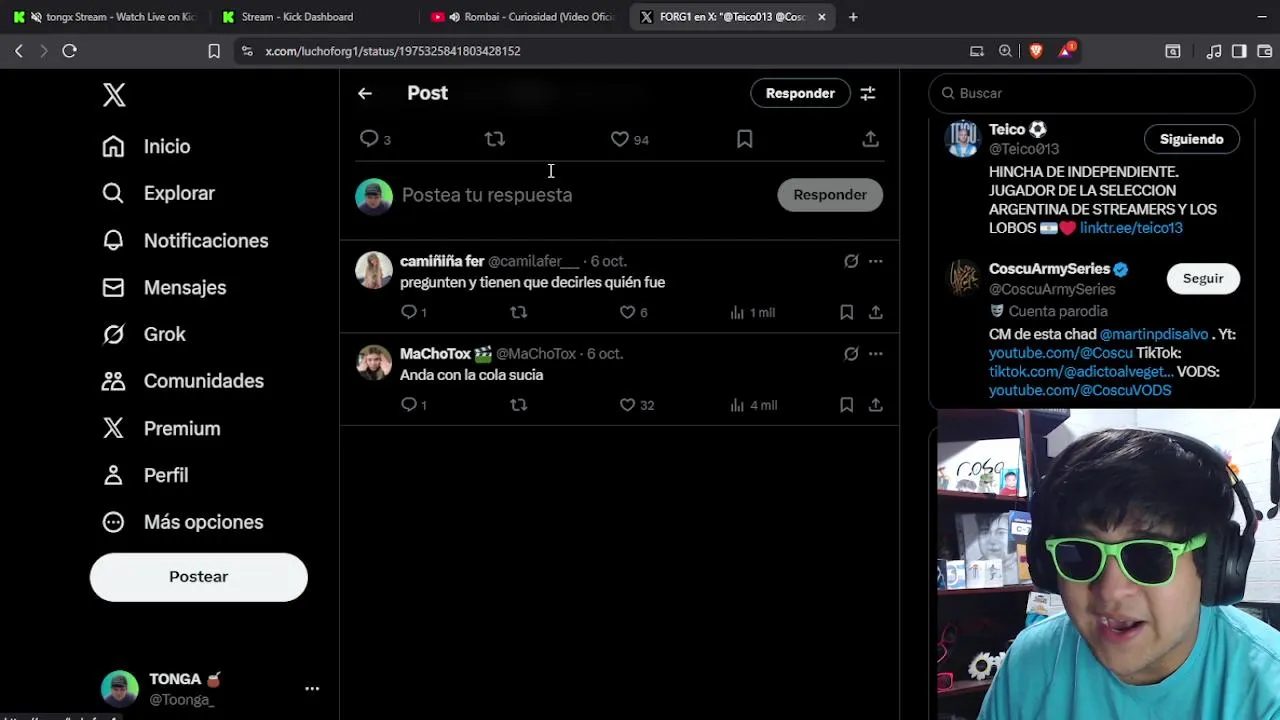Bookmark camiñiña fer's reply
Screen dimensions: 1280x720
(846, 312)
